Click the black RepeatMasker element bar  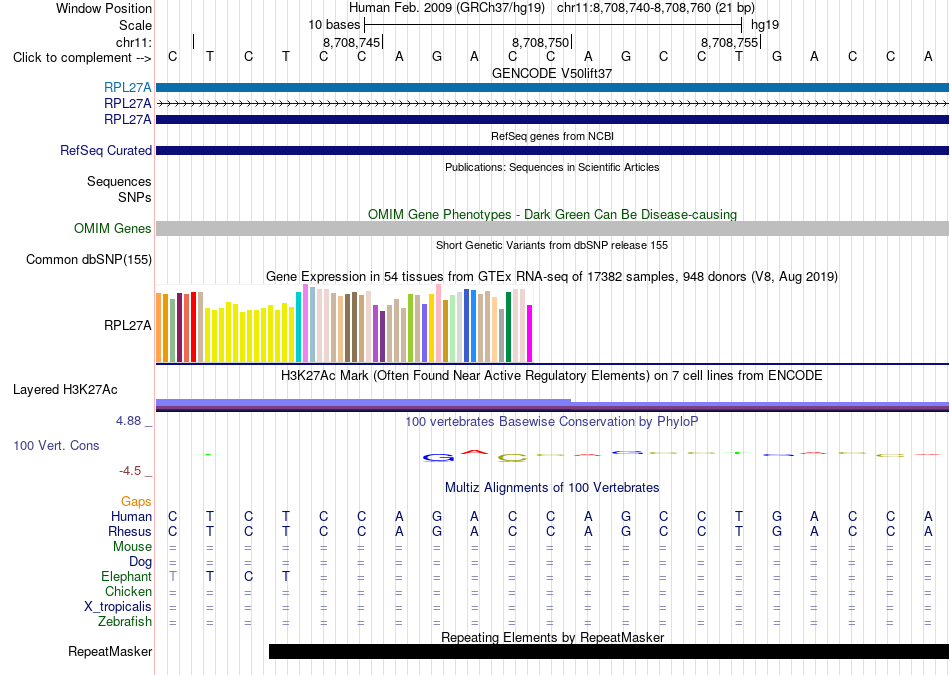pyautogui.click(x=609, y=651)
